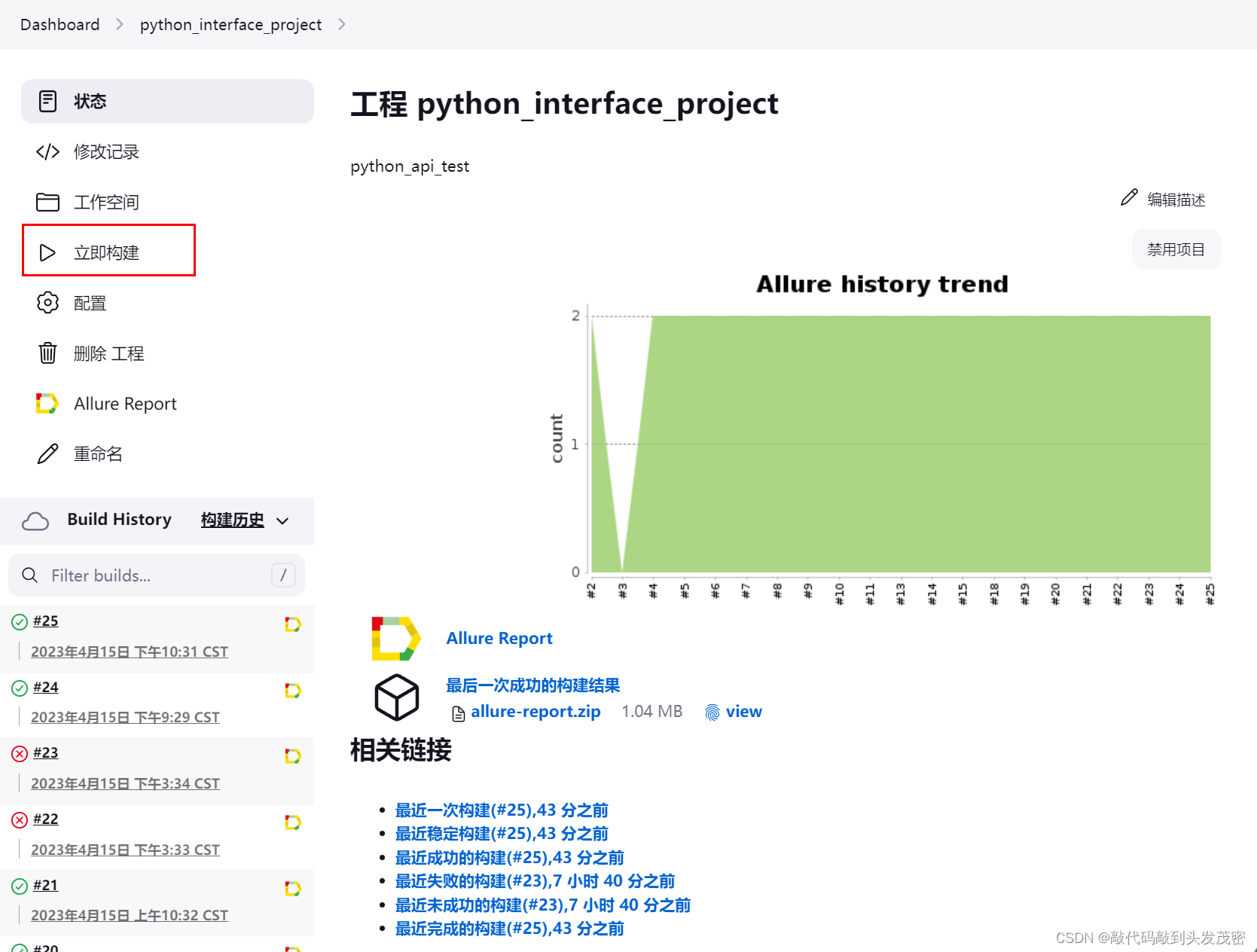Open python_interface_project breadcrumb link
This screenshot has width=1257, height=952.
pos(230,25)
